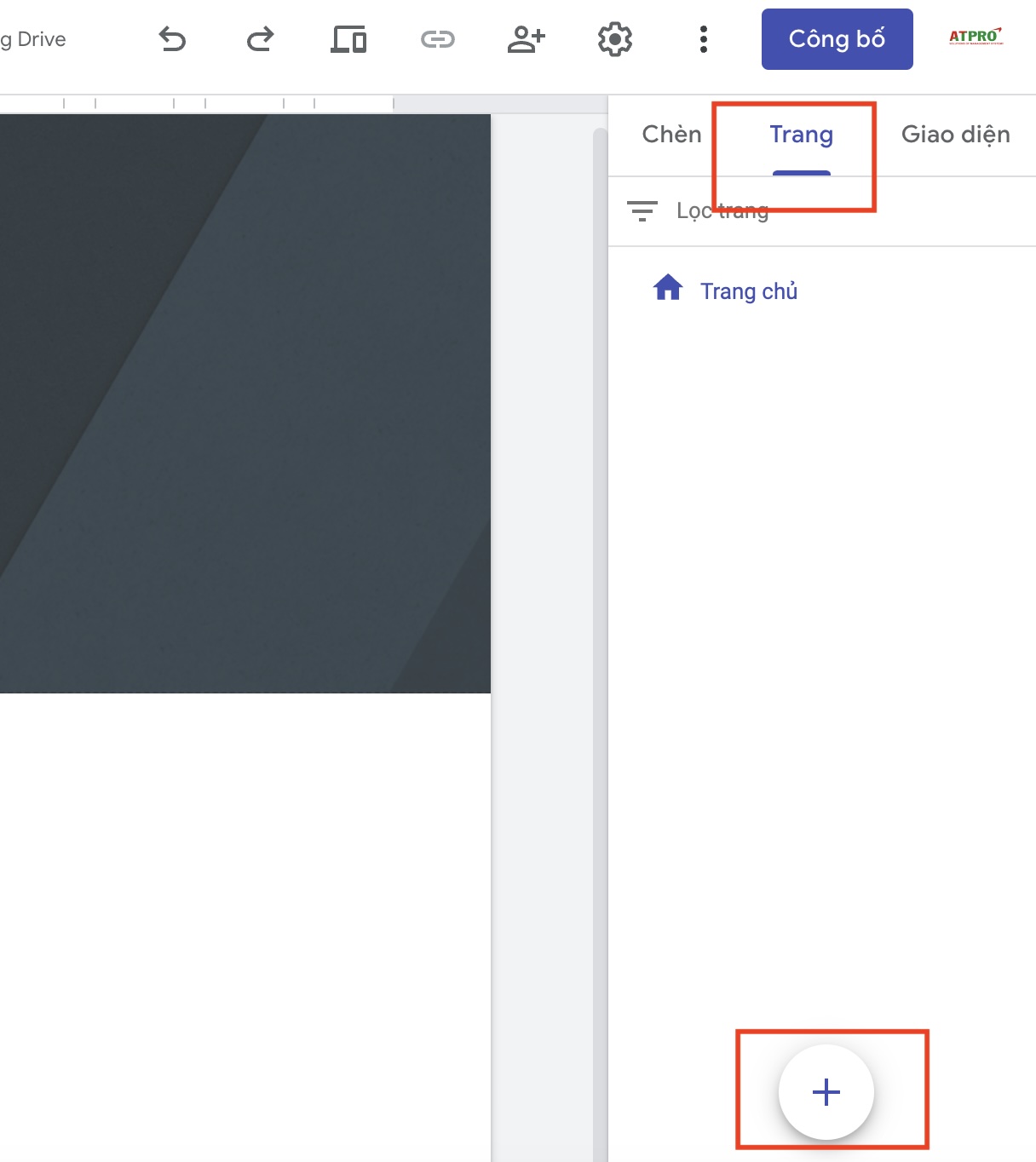
Task: Open the share with others icon
Action: tap(526, 39)
